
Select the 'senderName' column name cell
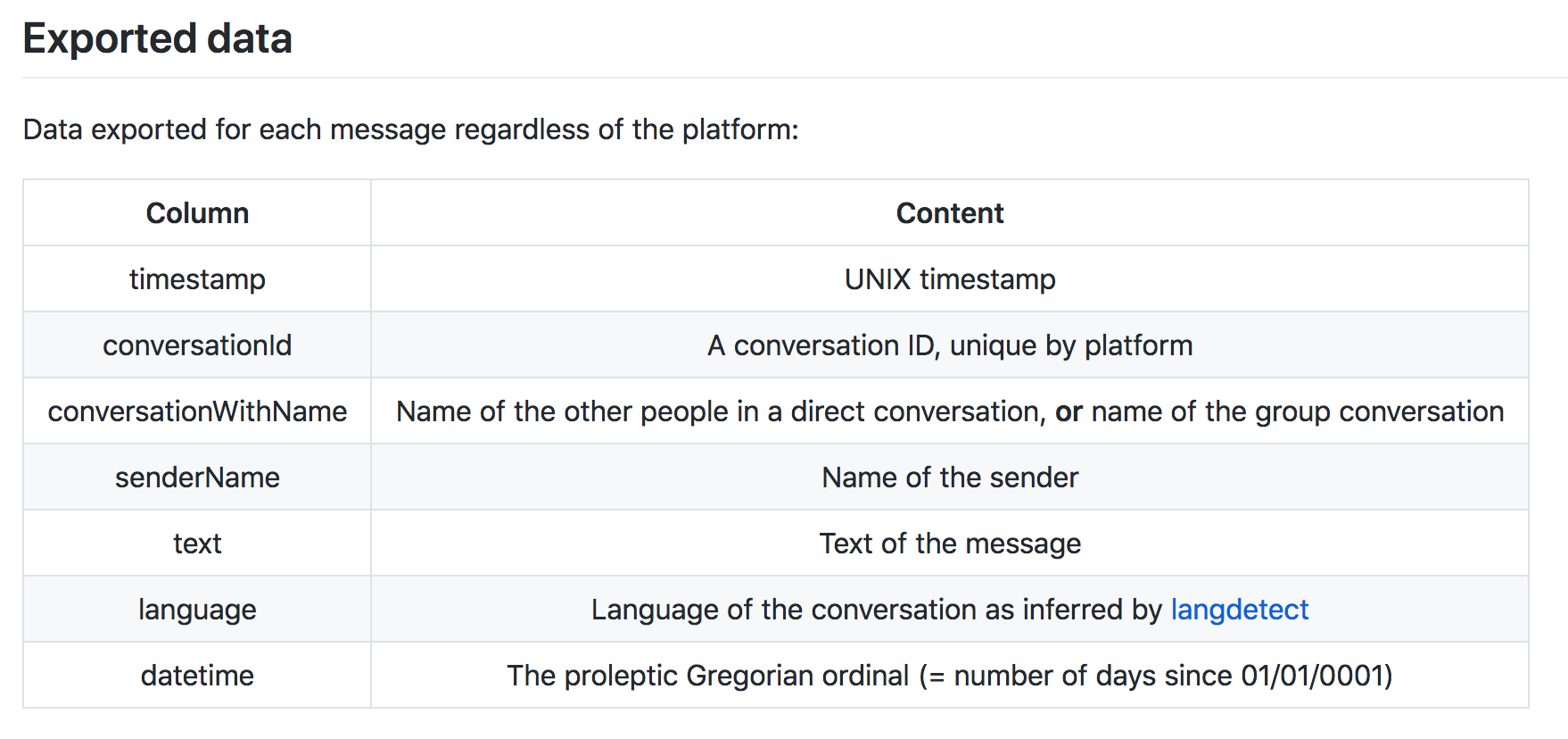click(197, 477)
